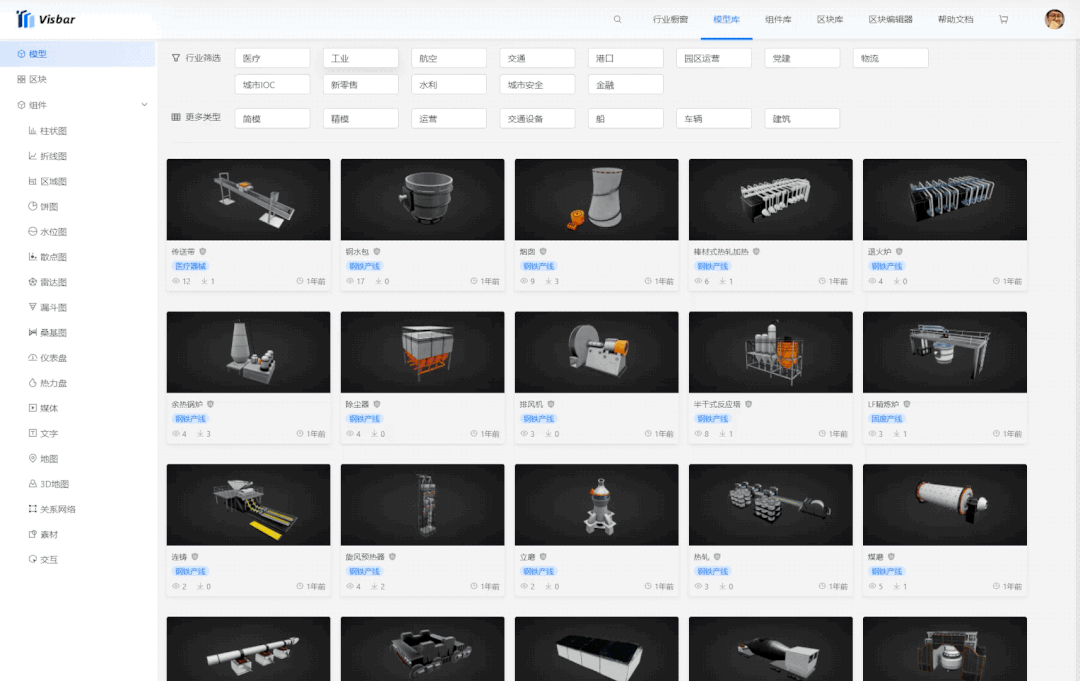The height and width of the screenshot is (681, 1080).
Task: Choose the 船 type filter
Action: tap(625, 118)
